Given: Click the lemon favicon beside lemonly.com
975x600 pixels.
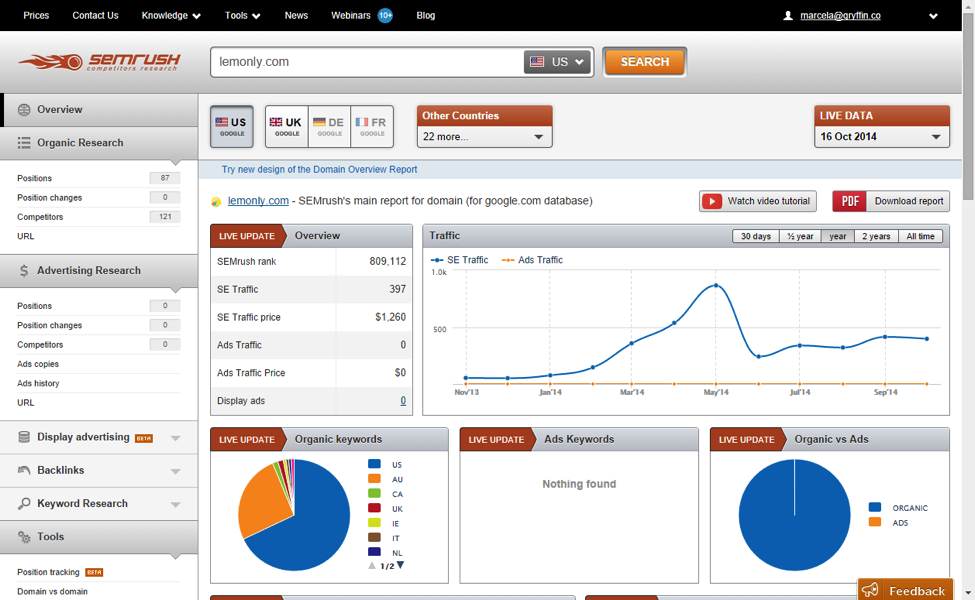Looking at the screenshot, I should tap(216, 201).
